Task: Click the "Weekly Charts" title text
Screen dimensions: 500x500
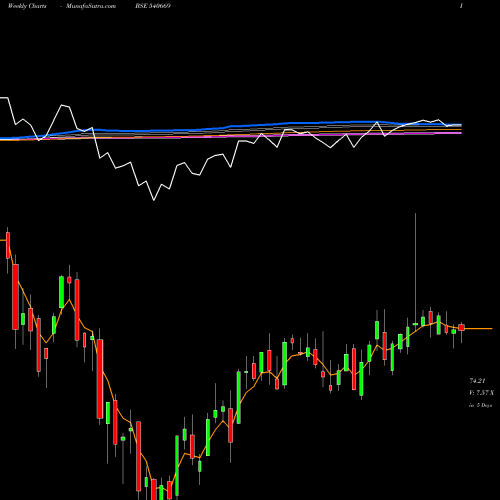Action: pyautogui.click(x=27, y=6)
